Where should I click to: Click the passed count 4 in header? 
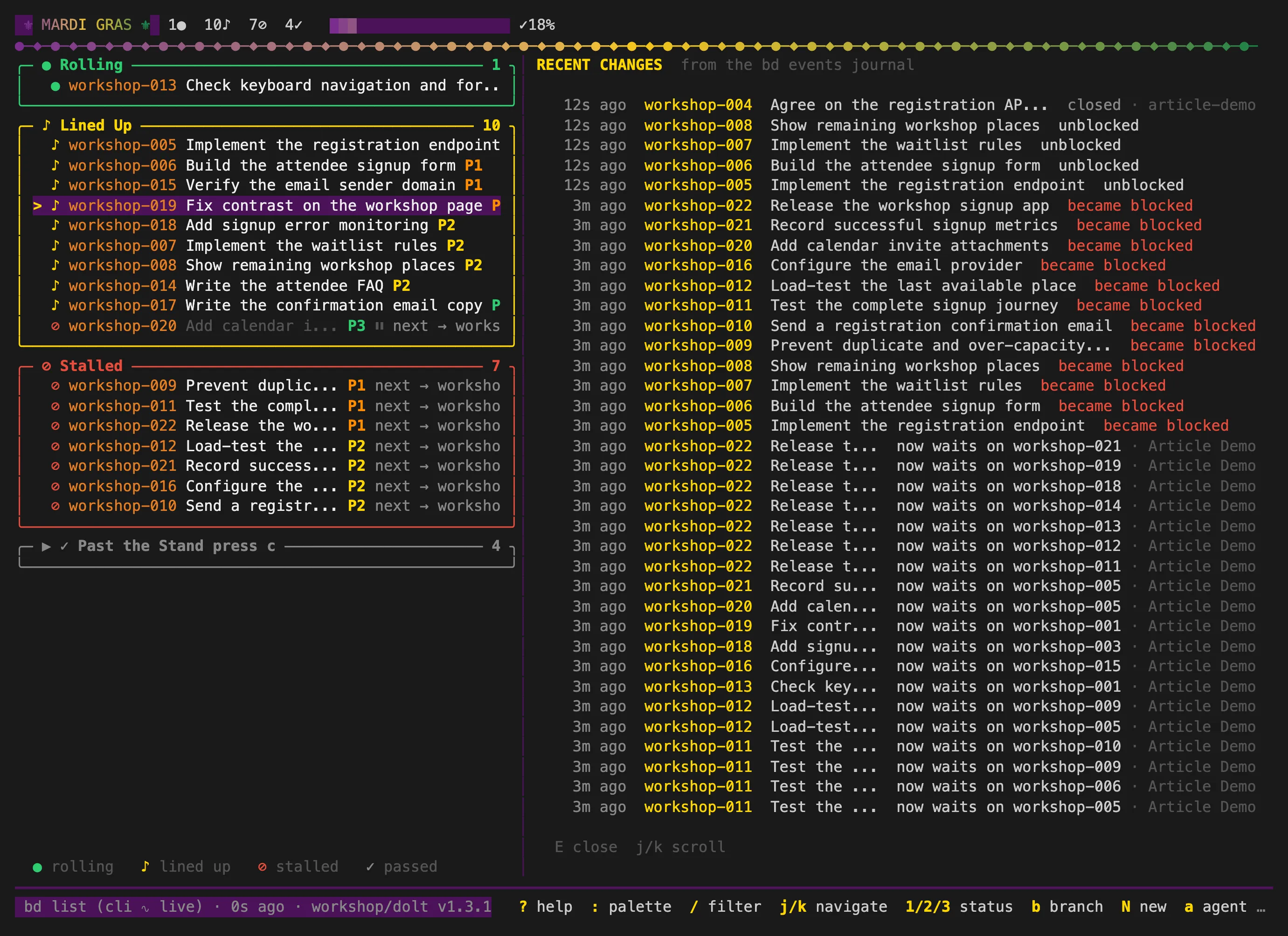pos(294,25)
